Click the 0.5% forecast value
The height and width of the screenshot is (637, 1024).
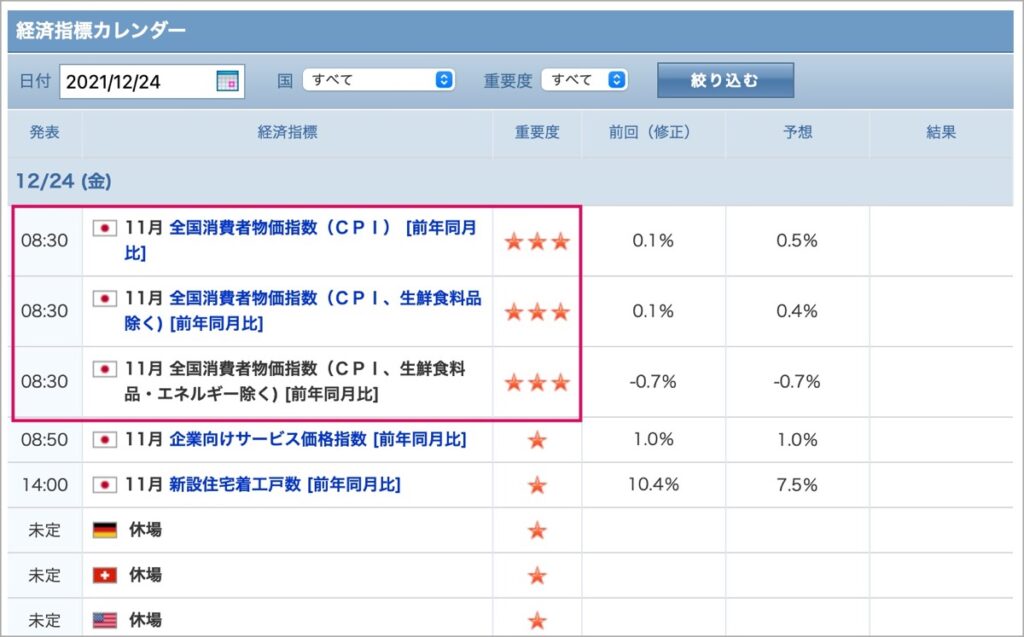click(x=797, y=240)
